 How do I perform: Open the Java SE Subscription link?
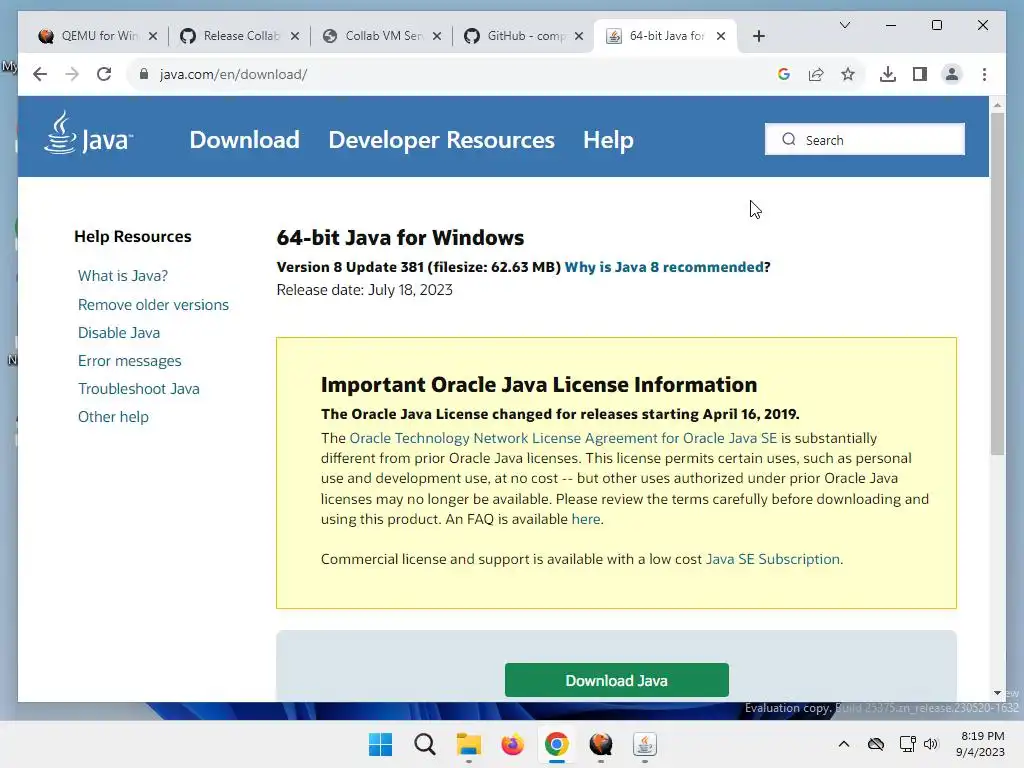click(x=773, y=559)
